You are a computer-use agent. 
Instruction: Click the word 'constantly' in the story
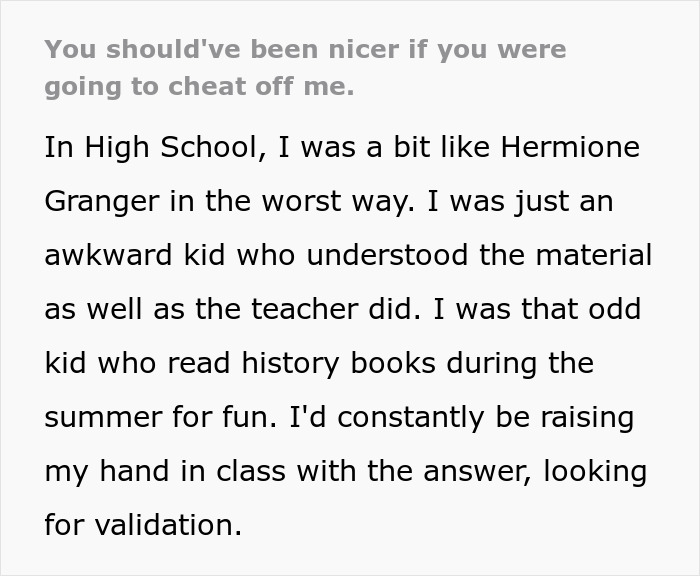pyautogui.click(x=411, y=419)
